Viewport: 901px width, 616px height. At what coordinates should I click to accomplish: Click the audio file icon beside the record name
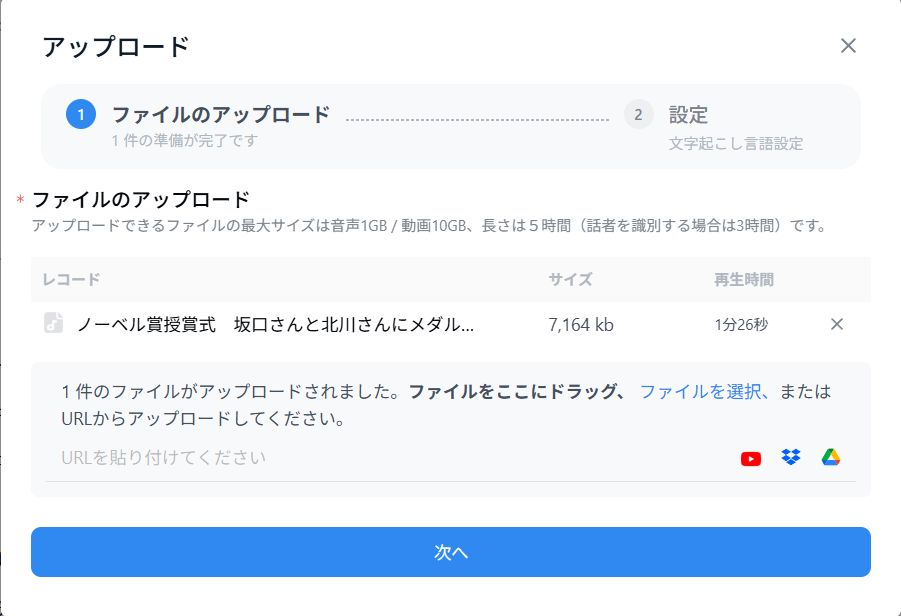(53, 323)
